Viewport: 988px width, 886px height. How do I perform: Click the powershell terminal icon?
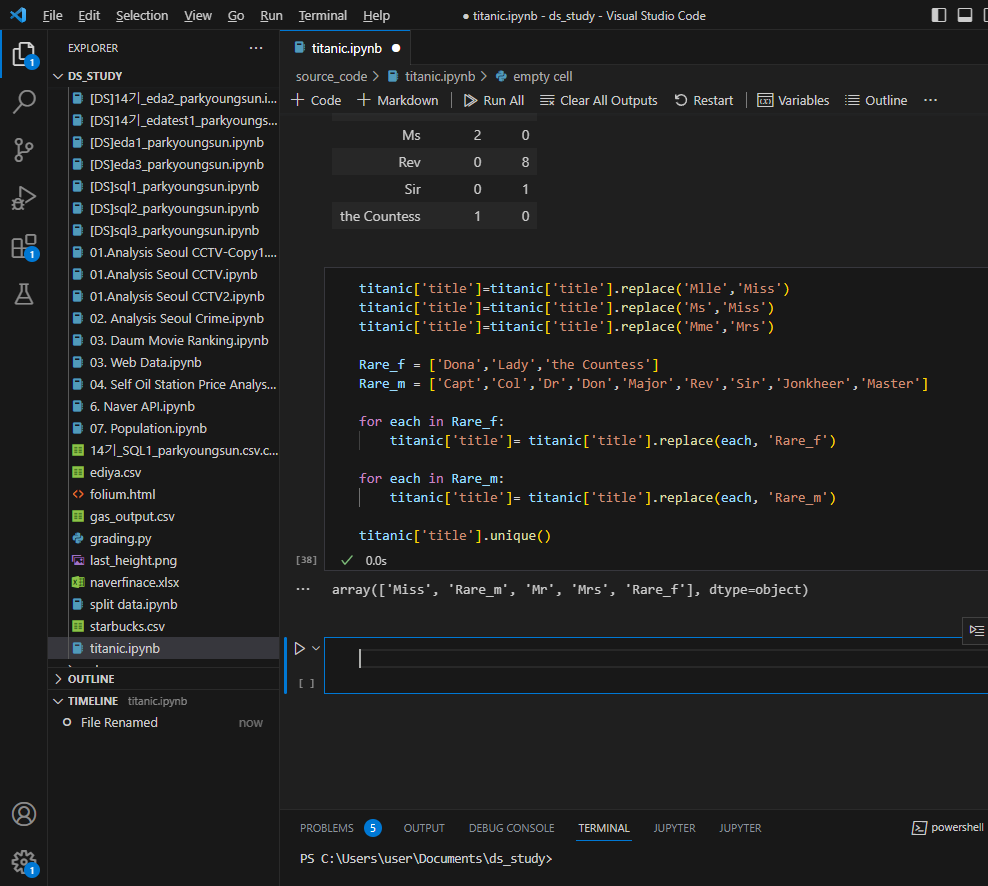tap(919, 828)
